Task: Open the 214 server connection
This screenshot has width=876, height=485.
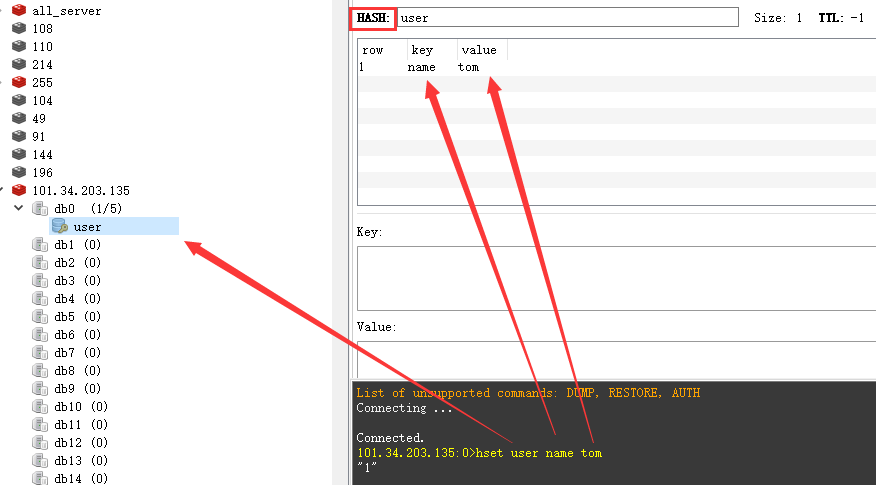Action: 42,64
